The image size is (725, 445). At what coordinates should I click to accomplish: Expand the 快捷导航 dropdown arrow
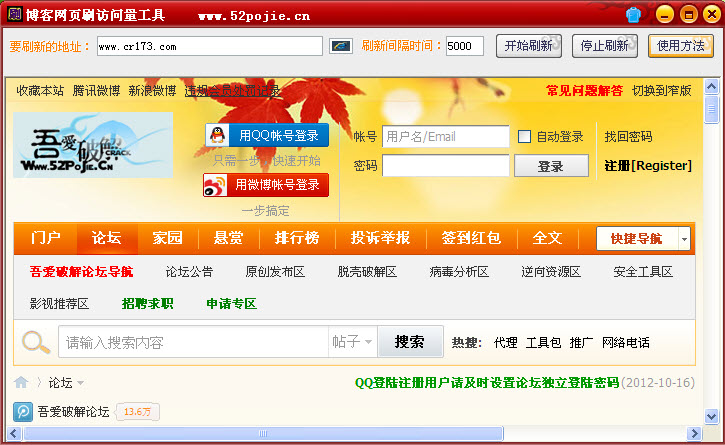684,239
